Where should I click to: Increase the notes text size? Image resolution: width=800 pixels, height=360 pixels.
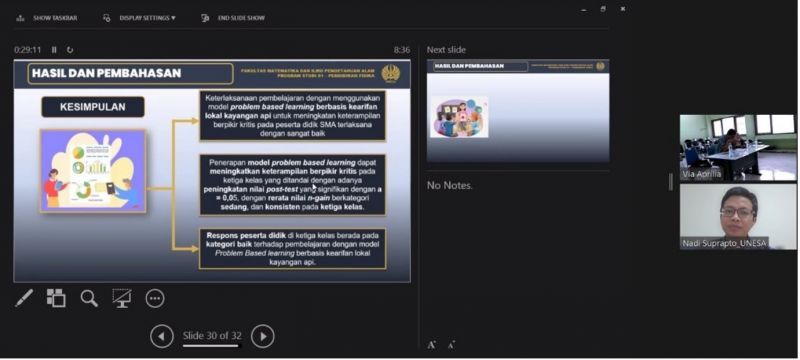coord(432,345)
